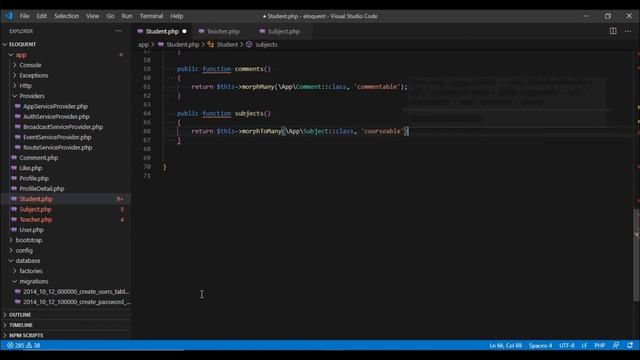Click the split editor right icon
This screenshot has width=640, height=360.
tap(613, 31)
